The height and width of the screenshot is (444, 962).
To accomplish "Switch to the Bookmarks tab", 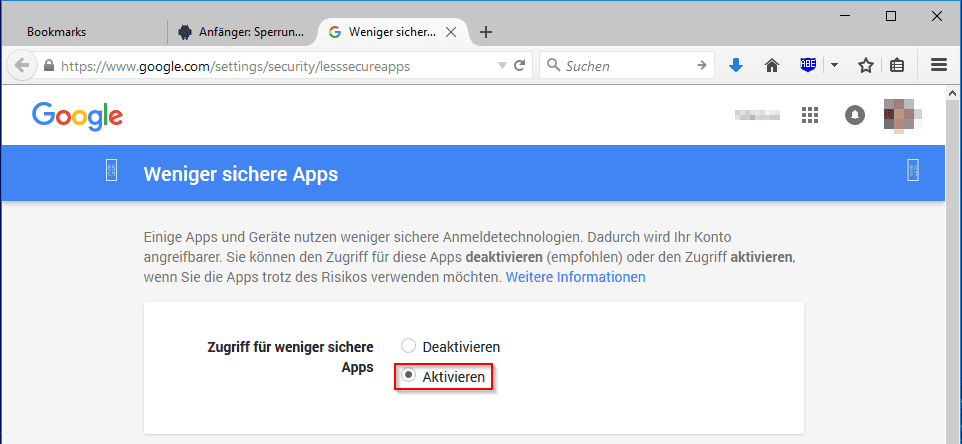I will 56,32.
